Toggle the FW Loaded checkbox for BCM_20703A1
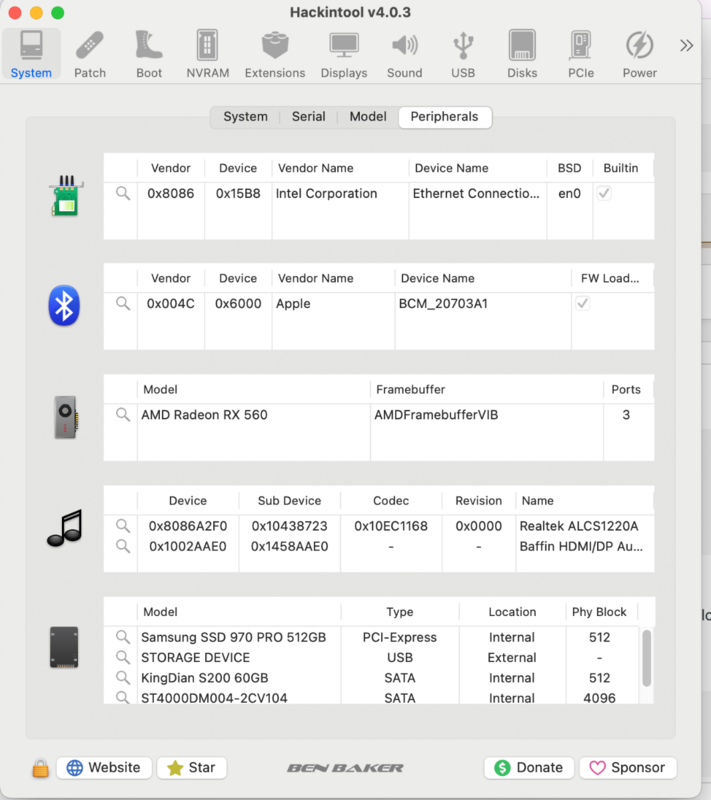Screen dimensions: 711x800 [x=582, y=304]
